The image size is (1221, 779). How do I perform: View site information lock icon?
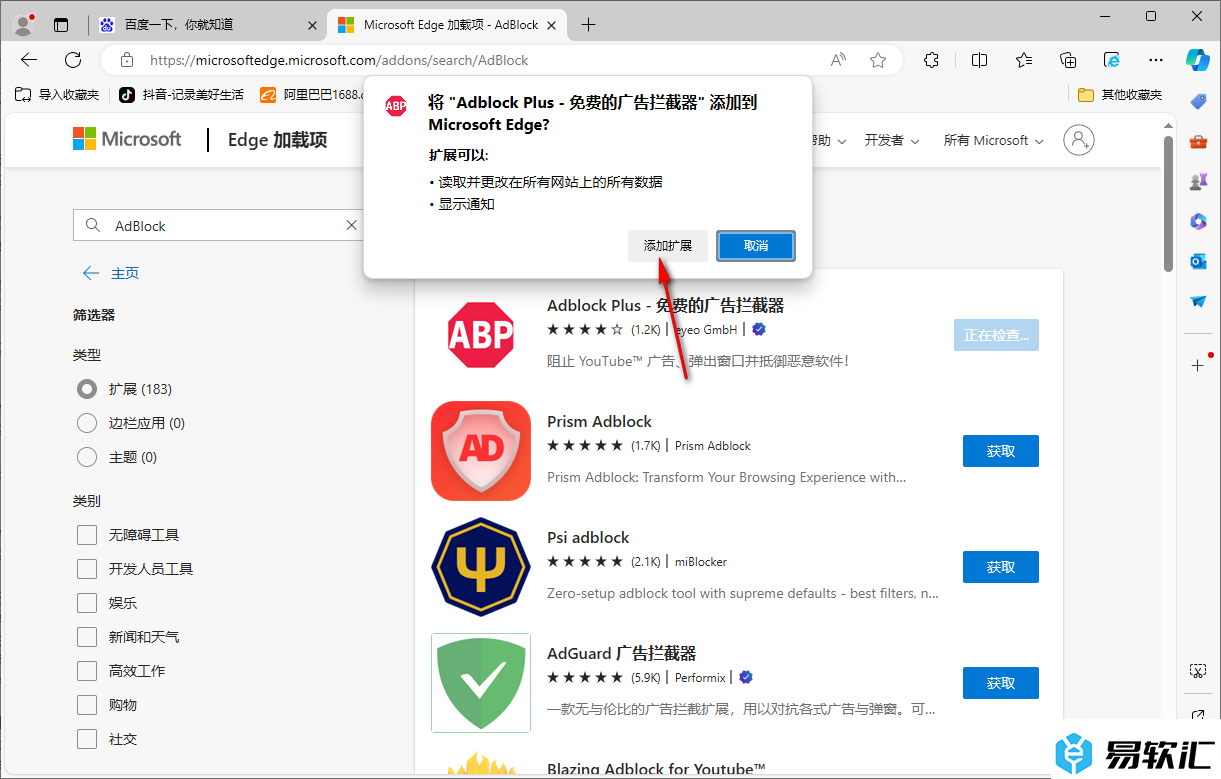(127, 60)
